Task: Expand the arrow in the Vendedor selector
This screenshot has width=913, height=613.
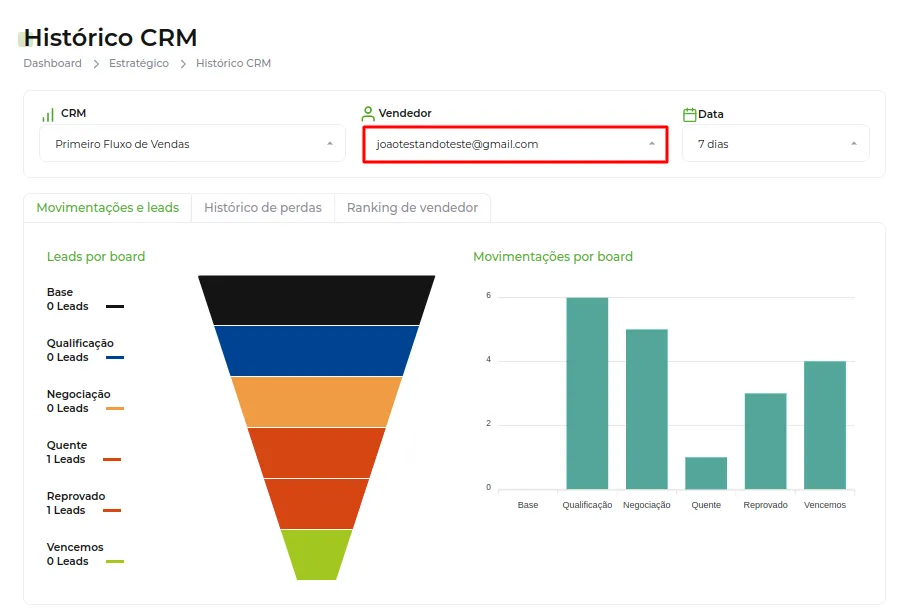Action: [x=652, y=144]
